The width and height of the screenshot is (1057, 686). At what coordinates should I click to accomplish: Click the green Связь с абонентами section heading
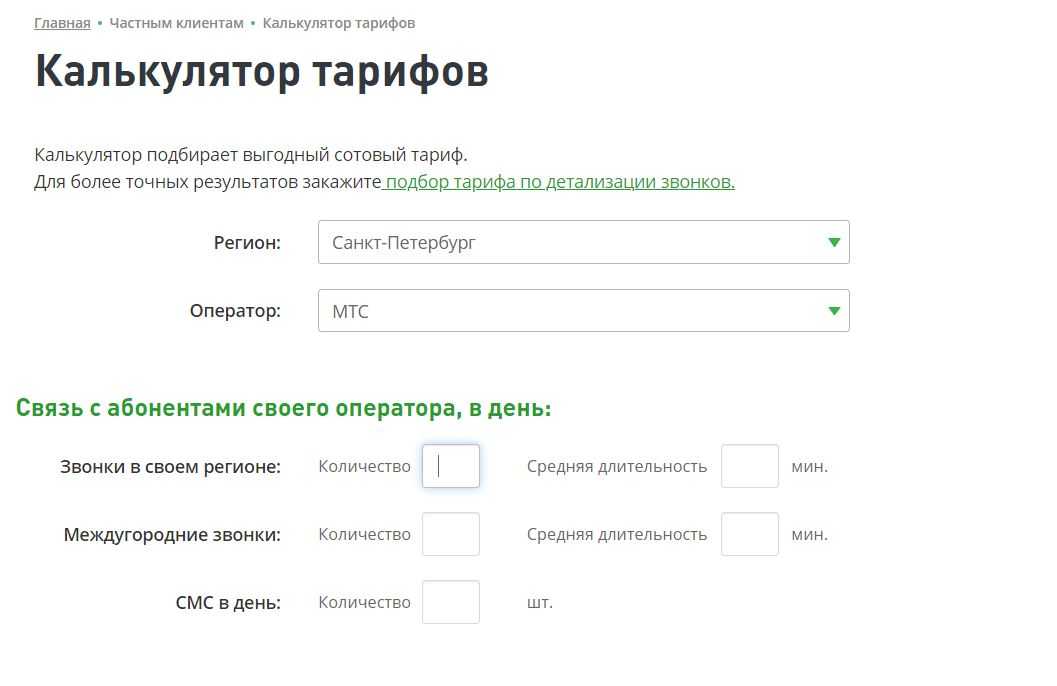(283, 409)
